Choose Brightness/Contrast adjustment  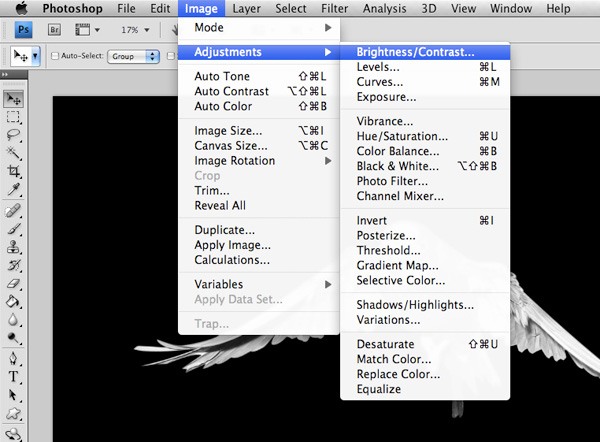point(425,52)
